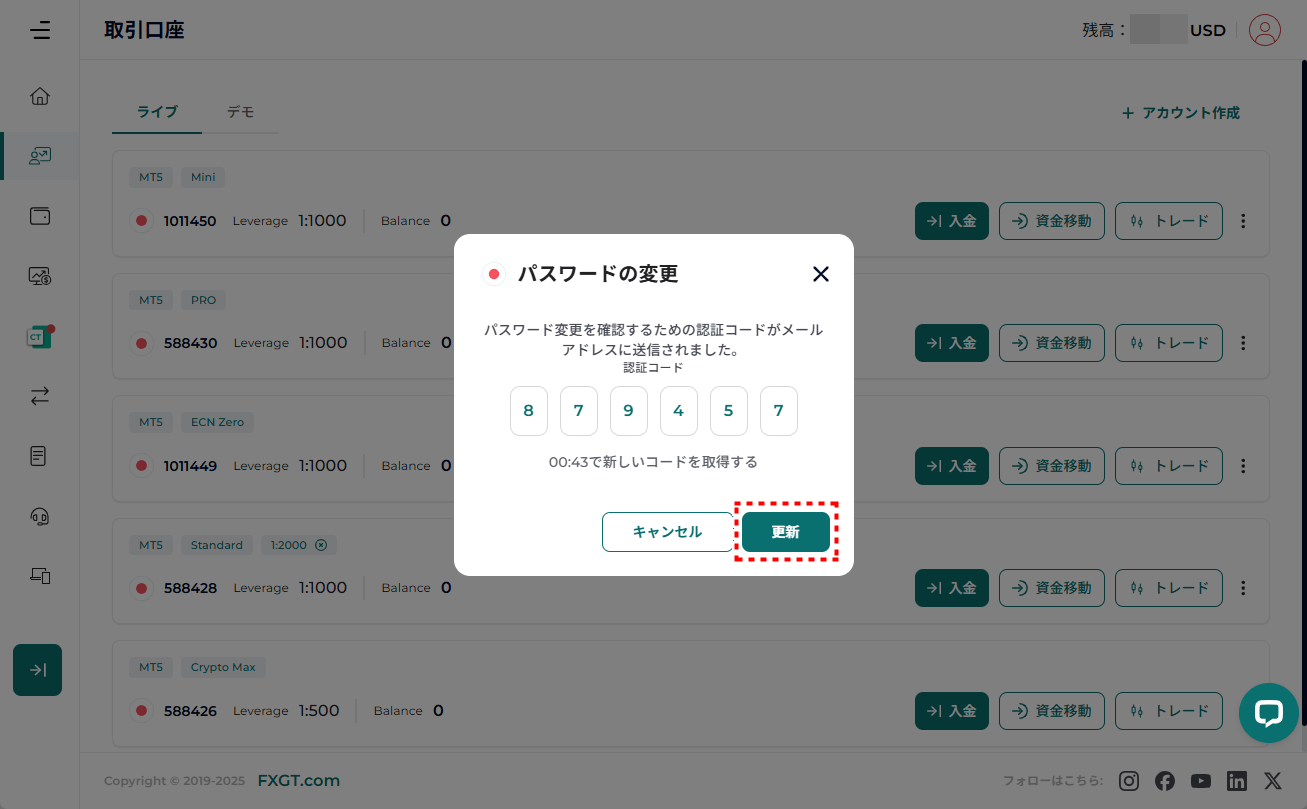Open options menu for account 1011450
This screenshot has width=1307, height=809.
(1243, 221)
